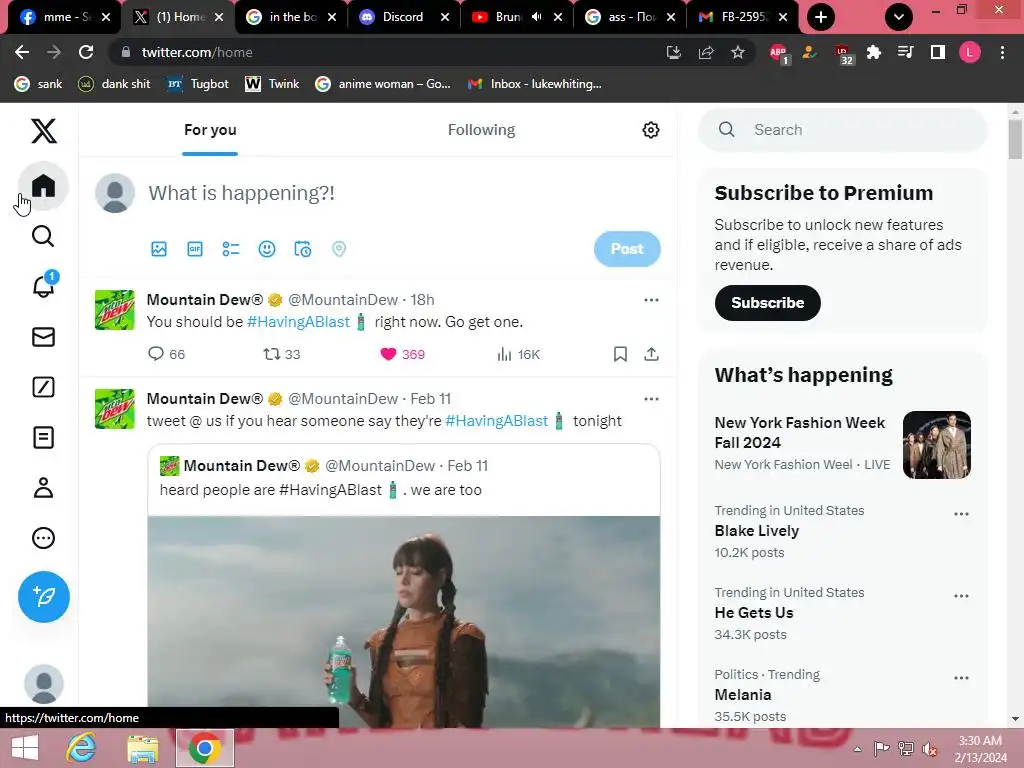This screenshot has width=1024, height=768.
Task: Click the X logo in the sidebar
Action: [44, 131]
